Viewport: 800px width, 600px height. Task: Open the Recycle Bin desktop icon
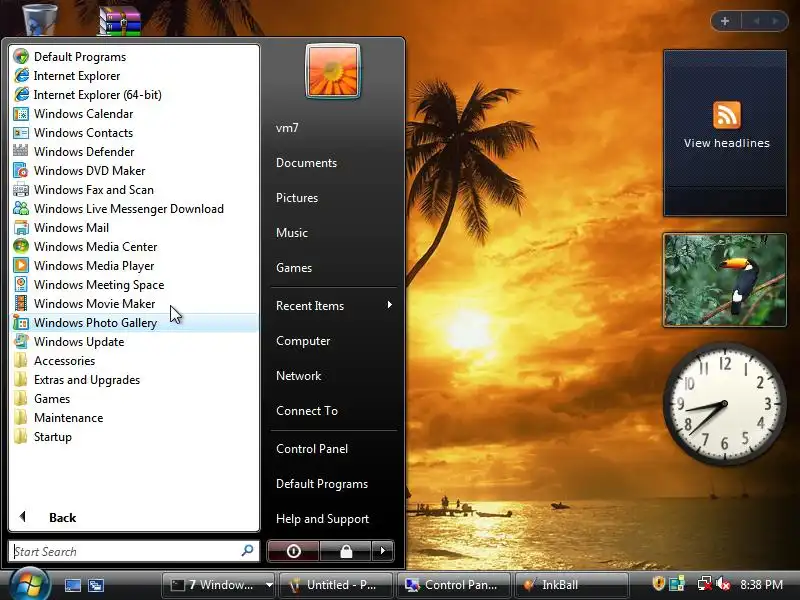tap(39, 18)
